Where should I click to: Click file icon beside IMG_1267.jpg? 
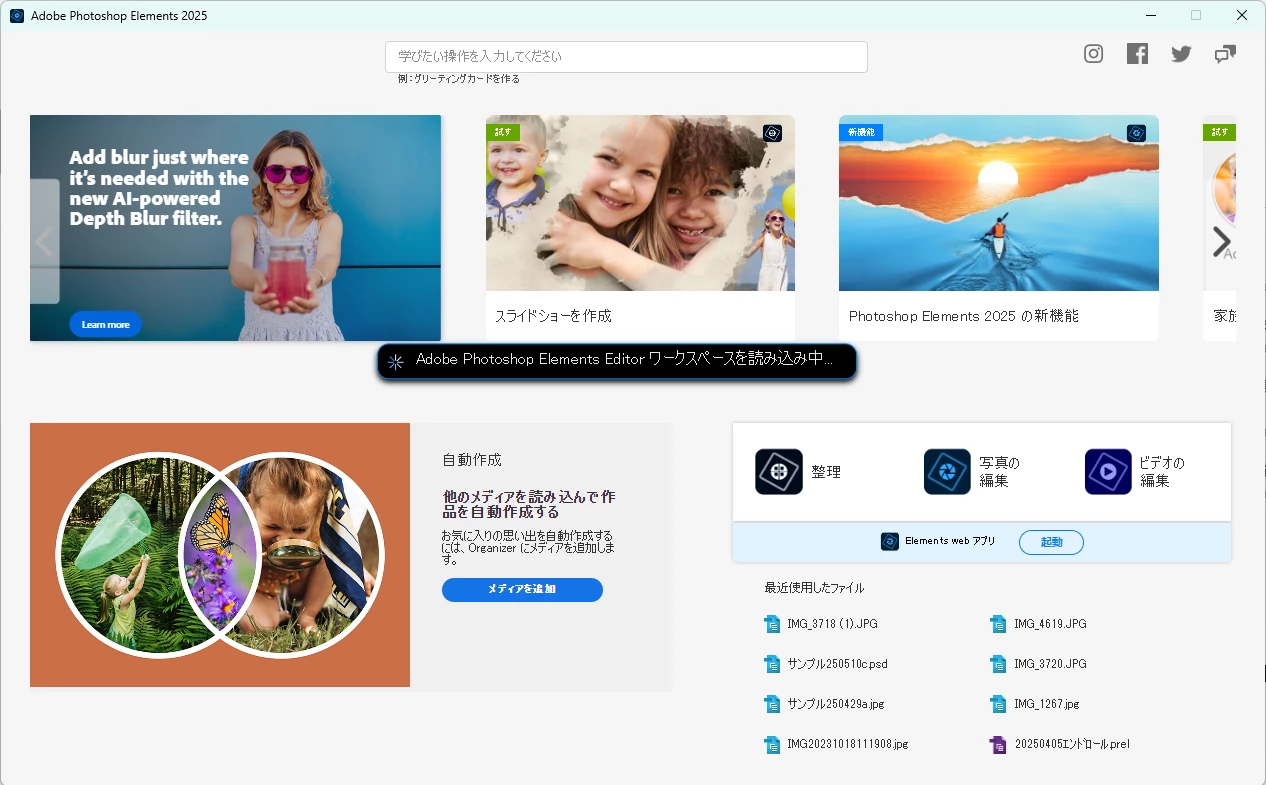tap(998, 704)
